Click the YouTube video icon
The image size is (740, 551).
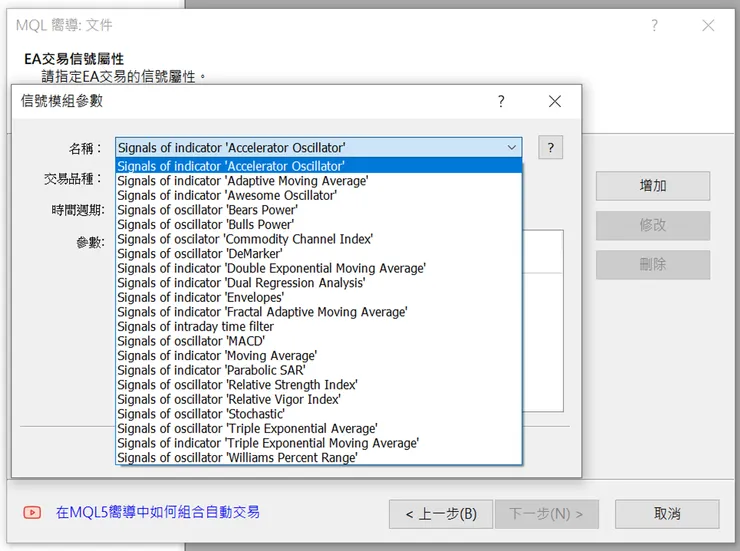[32, 512]
